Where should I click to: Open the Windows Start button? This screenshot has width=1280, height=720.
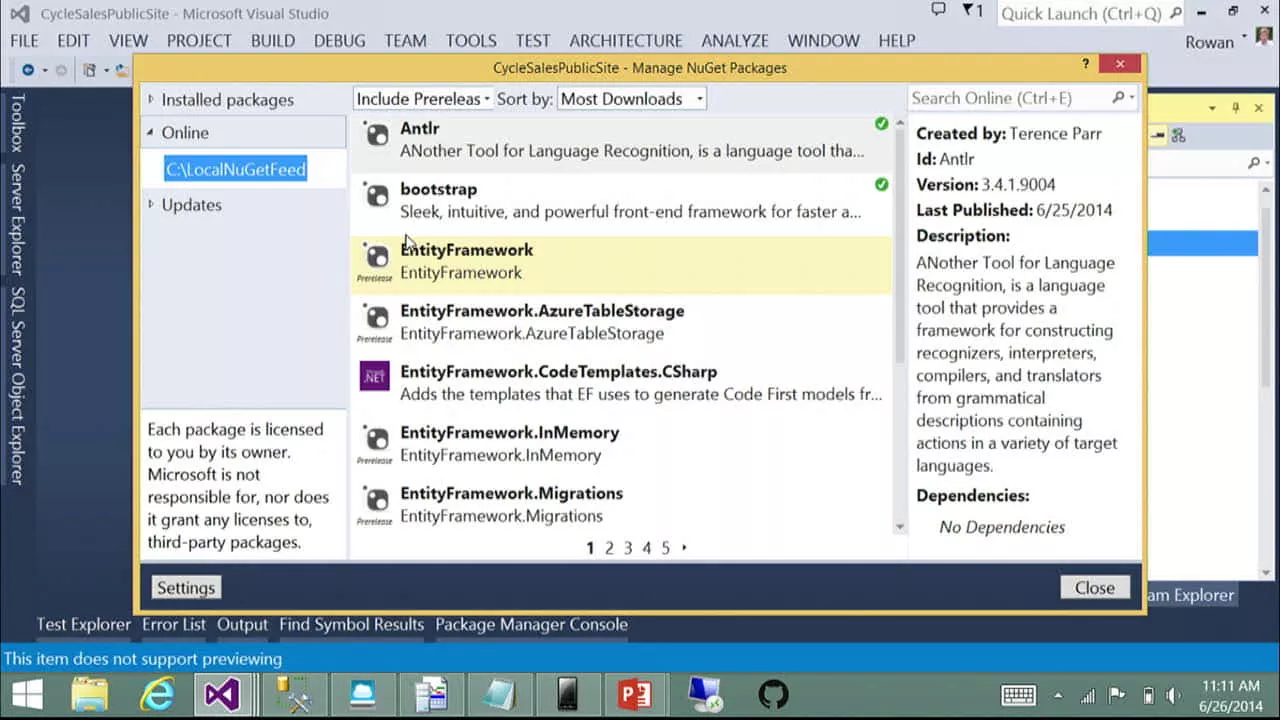[x=27, y=694]
